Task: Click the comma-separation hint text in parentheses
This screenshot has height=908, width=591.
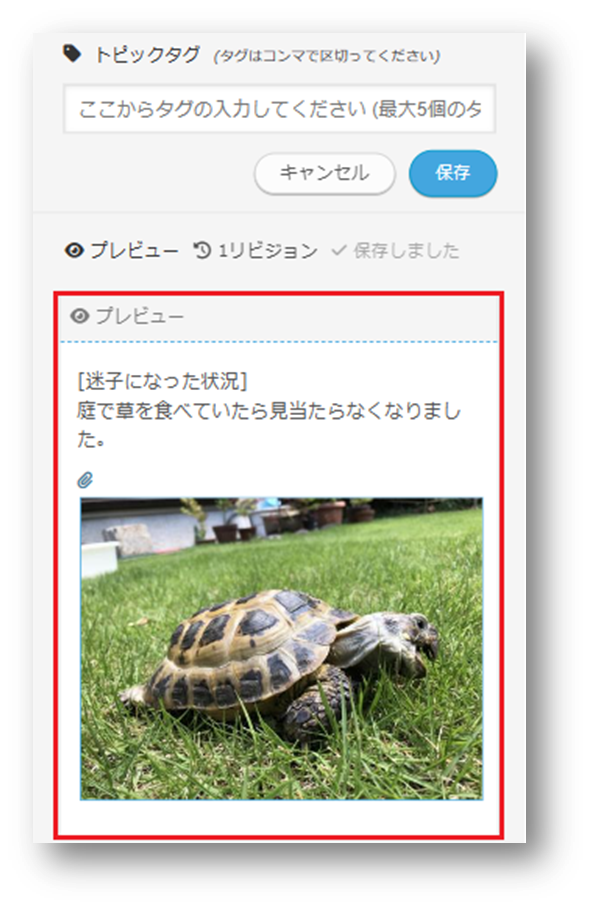Action: click(x=327, y=56)
